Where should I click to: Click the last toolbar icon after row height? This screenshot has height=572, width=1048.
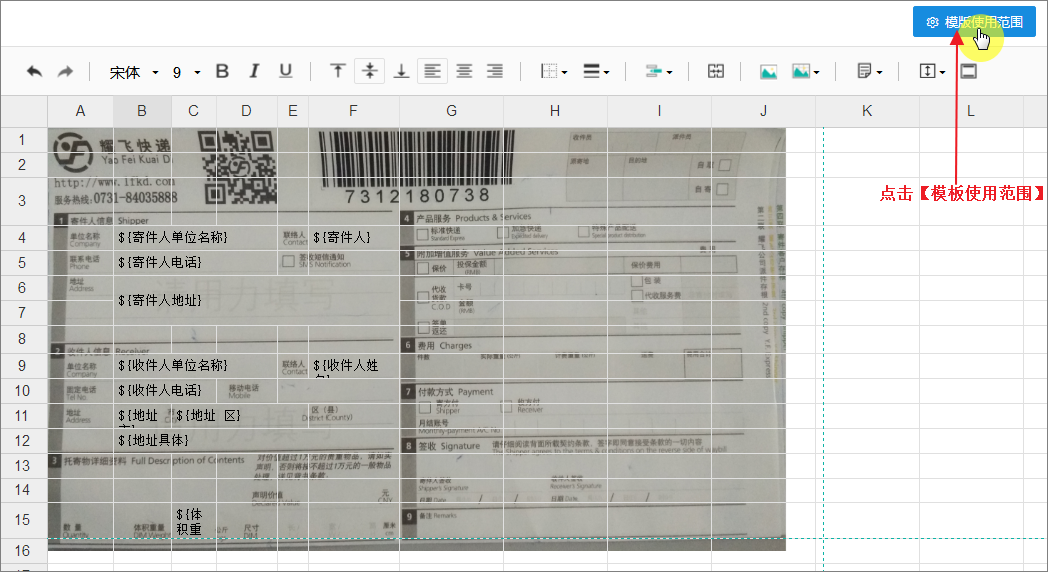[968, 71]
